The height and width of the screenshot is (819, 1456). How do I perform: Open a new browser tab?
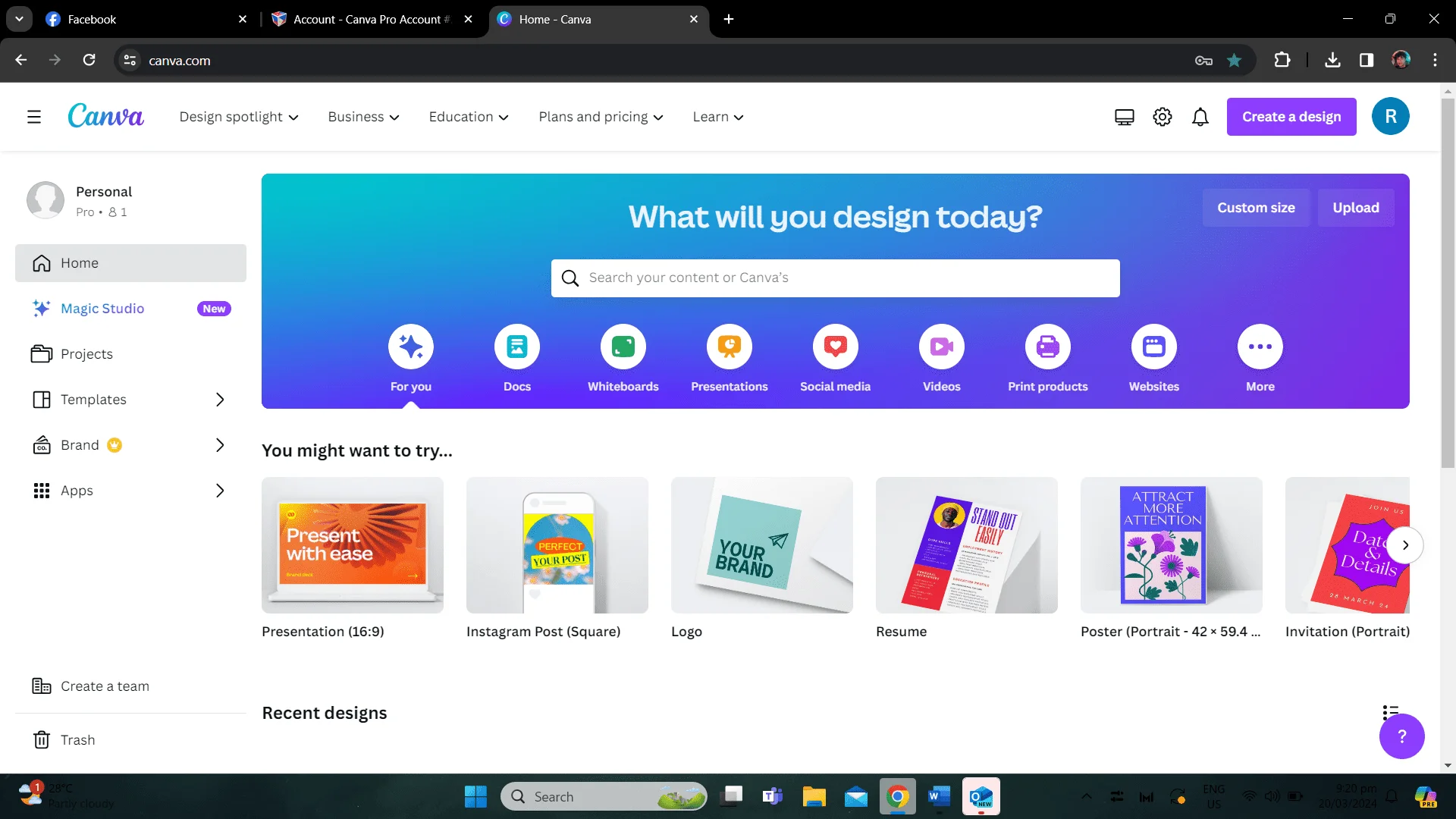coord(729,19)
